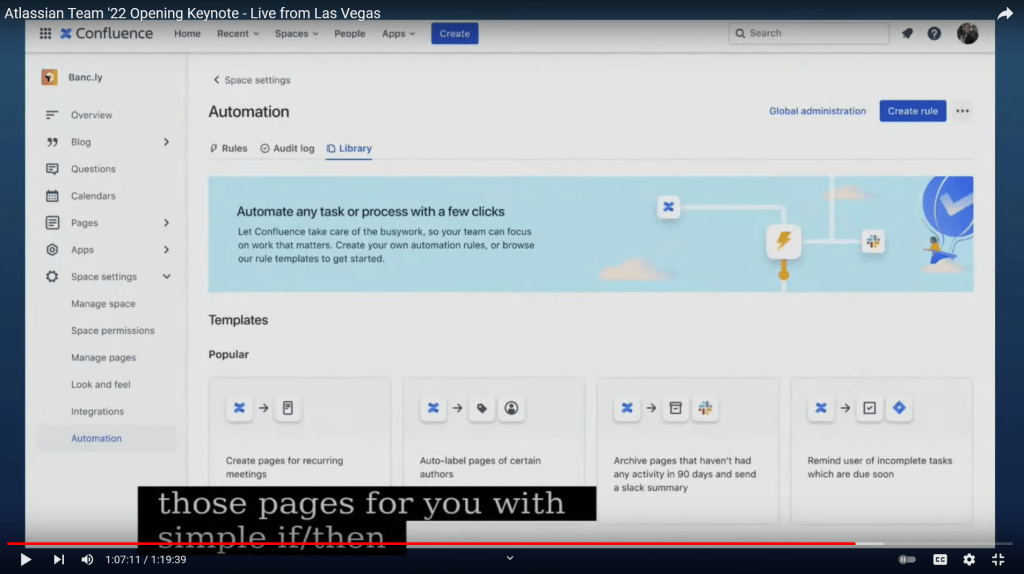The image size is (1024, 574).
Task: Toggle closed captions on video
Action: pos(940,560)
